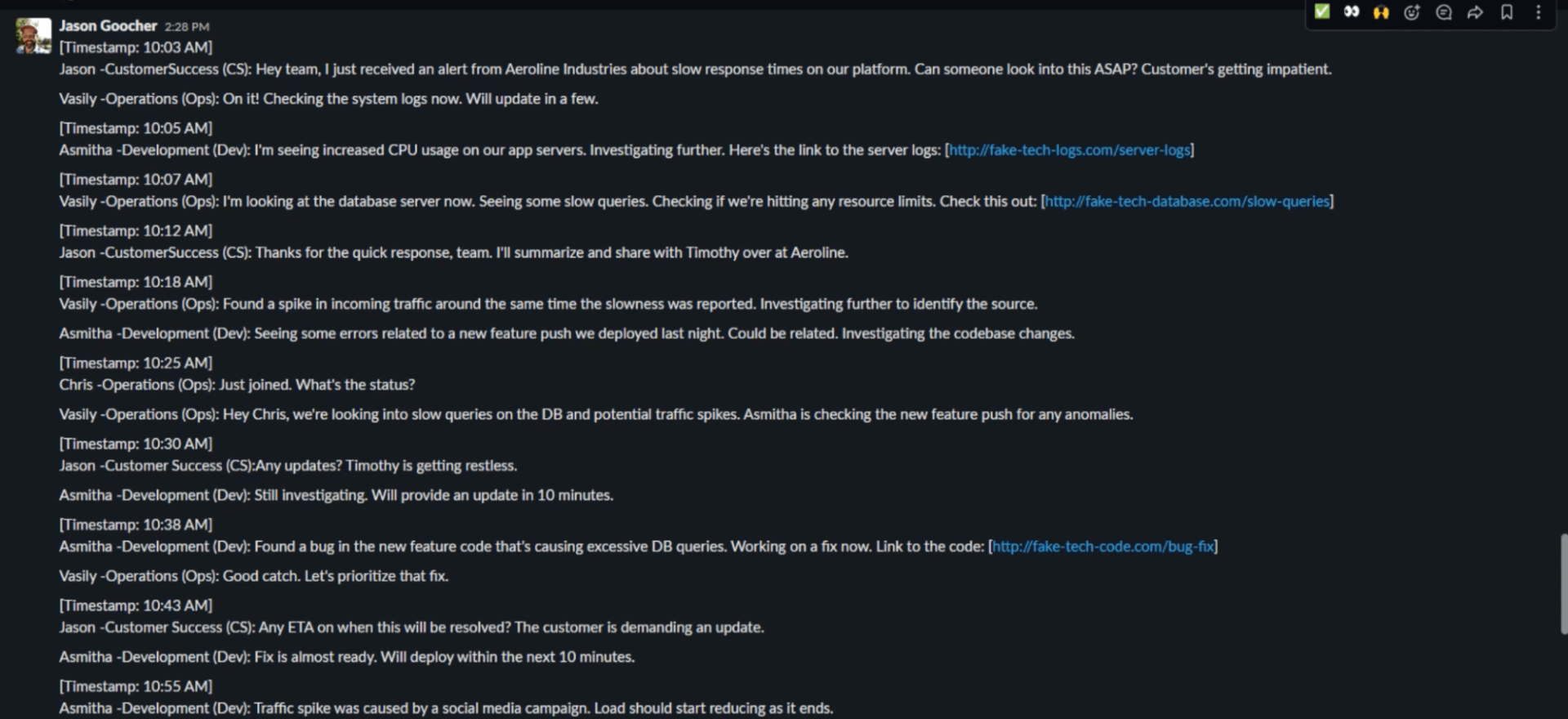Screen dimensions: 1568x719
Task: Click the message about the social media campaign
Action: coord(445,708)
